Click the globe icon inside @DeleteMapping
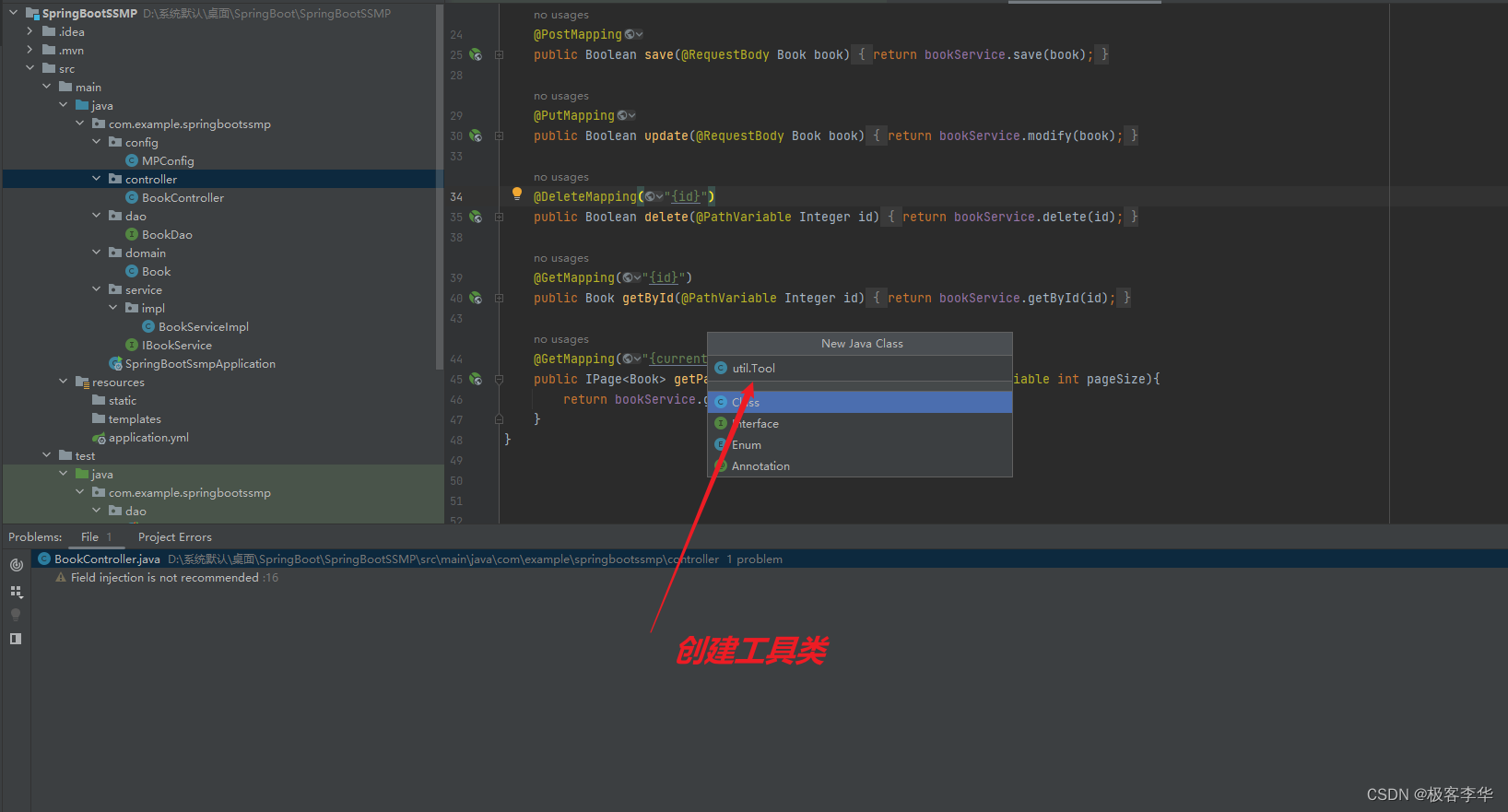 [650, 196]
